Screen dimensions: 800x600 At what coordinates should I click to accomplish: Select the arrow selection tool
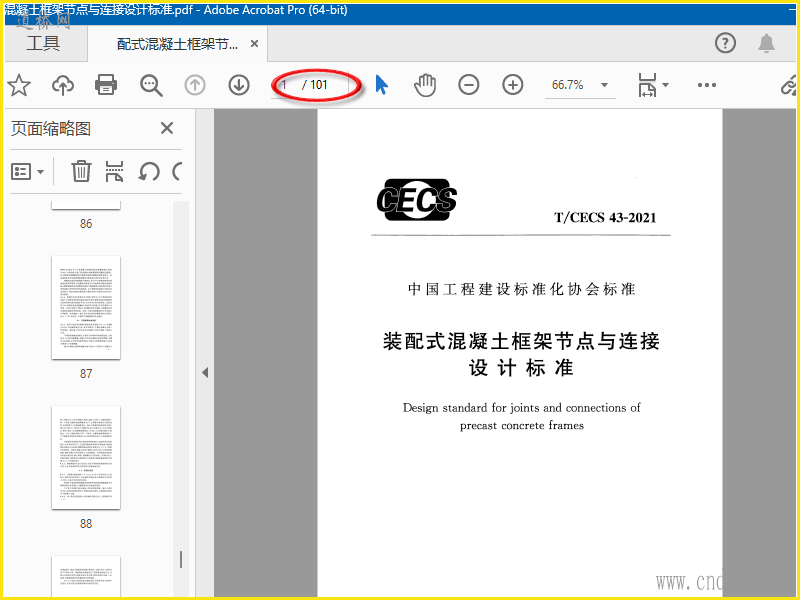click(x=382, y=85)
